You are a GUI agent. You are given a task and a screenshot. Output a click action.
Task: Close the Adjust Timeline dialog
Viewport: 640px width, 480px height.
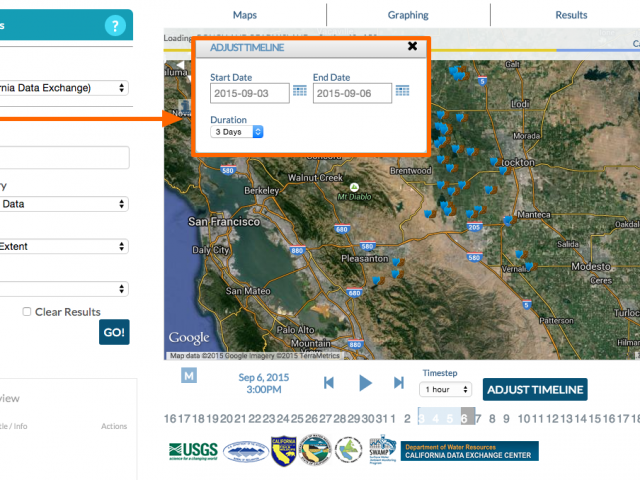click(412, 46)
